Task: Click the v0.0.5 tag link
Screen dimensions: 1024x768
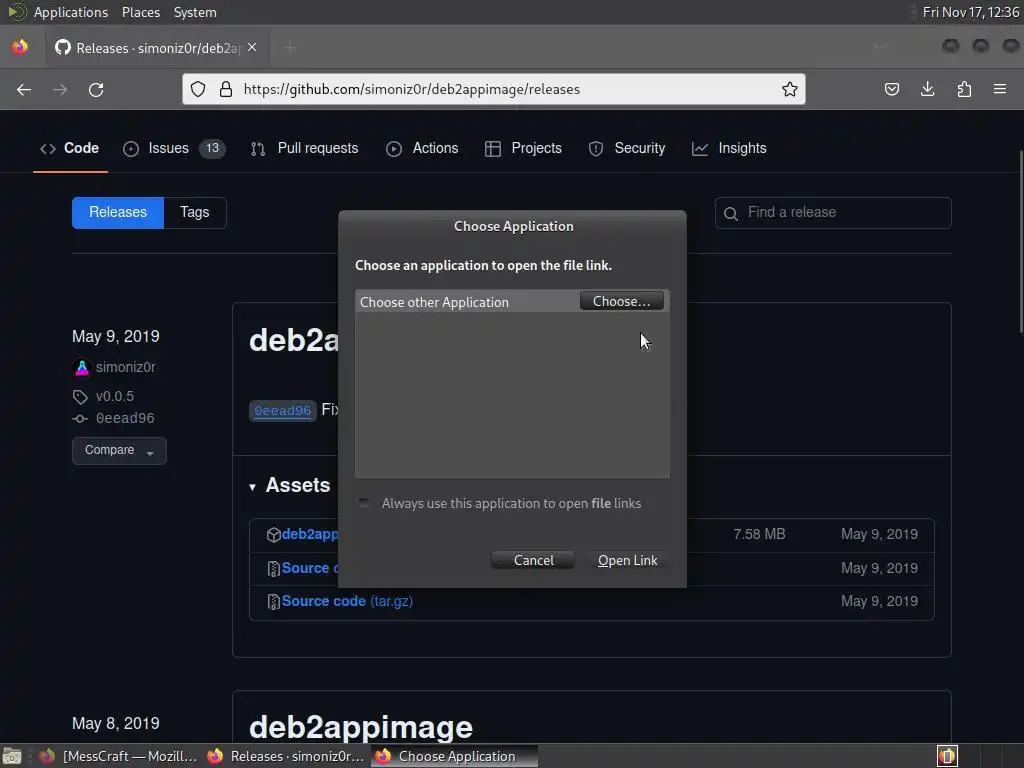Action: click(x=114, y=396)
